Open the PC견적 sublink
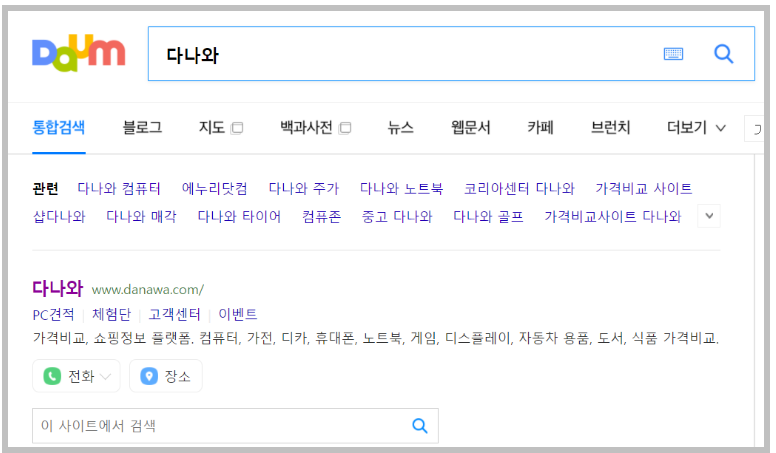This screenshot has width=776, height=453. [53, 314]
